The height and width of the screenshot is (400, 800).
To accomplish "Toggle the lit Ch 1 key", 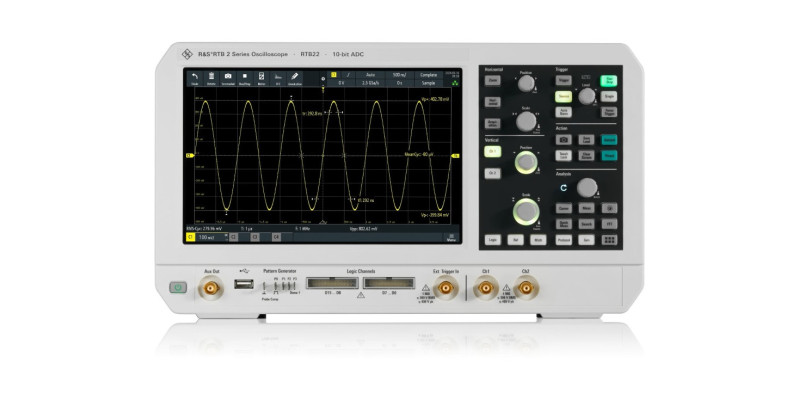I will [x=492, y=152].
